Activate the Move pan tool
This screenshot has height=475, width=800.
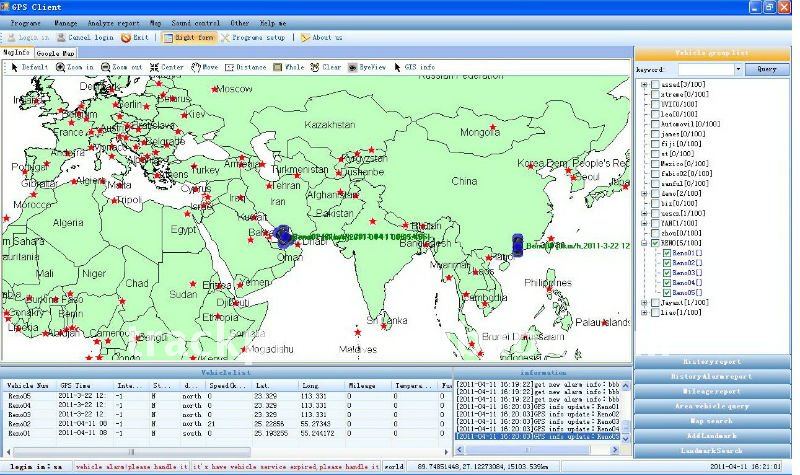coord(206,67)
